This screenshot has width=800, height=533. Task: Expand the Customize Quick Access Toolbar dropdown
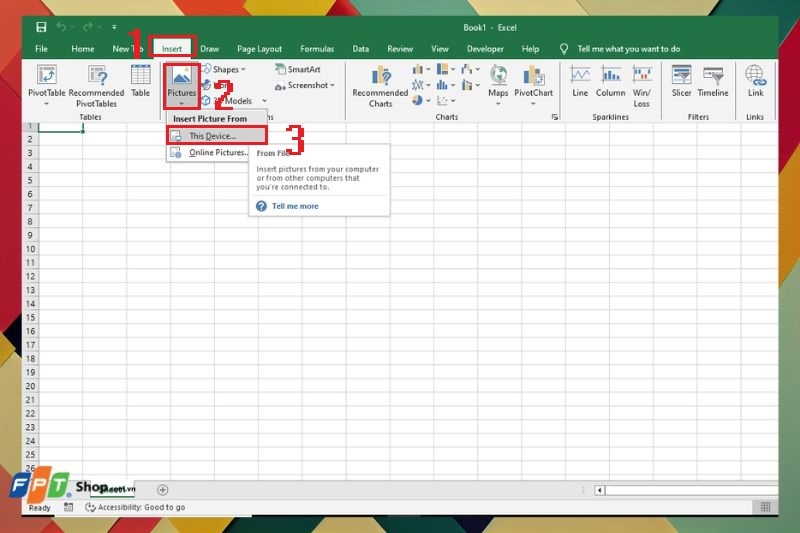click(x=114, y=27)
